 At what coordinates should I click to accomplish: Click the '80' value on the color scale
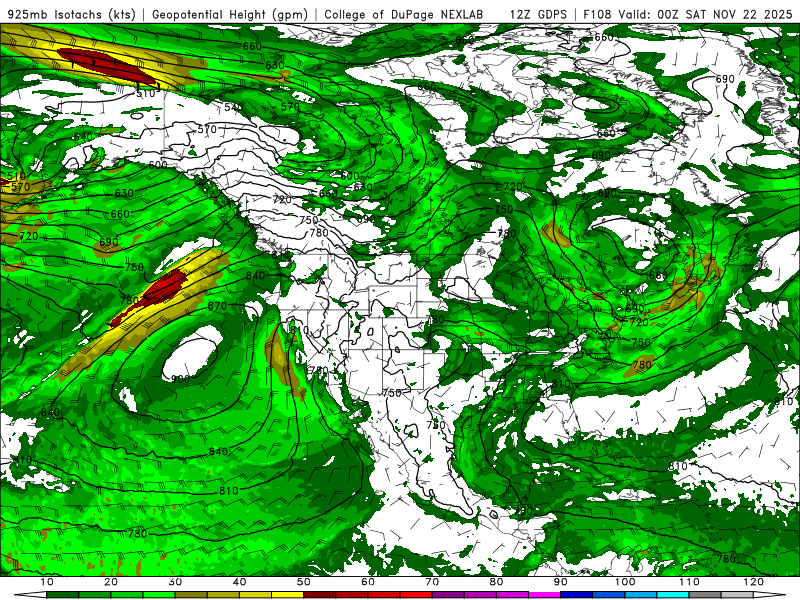496,582
